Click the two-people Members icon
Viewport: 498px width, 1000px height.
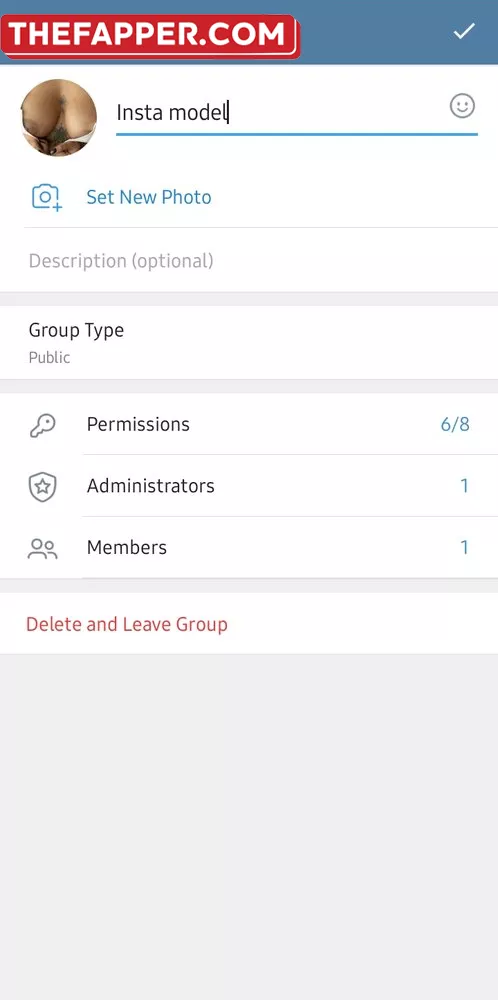(x=43, y=548)
